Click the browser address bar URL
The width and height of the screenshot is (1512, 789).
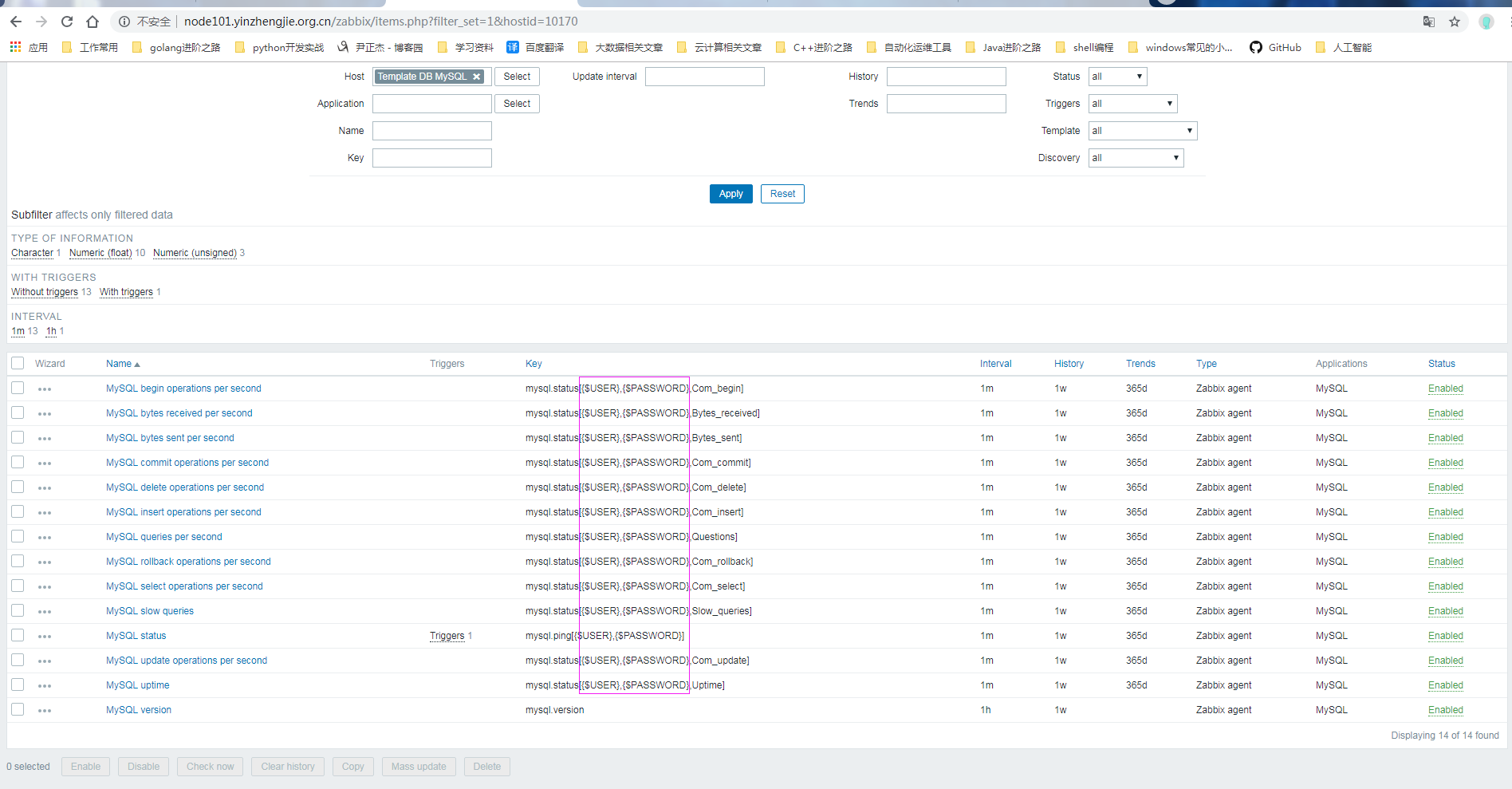(x=381, y=22)
